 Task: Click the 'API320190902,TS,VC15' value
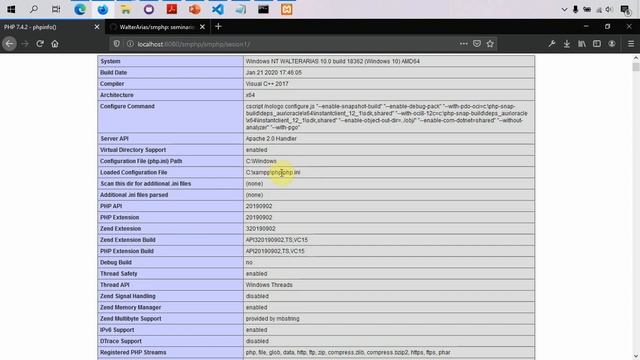pyautogui.click(x=277, y=240)
